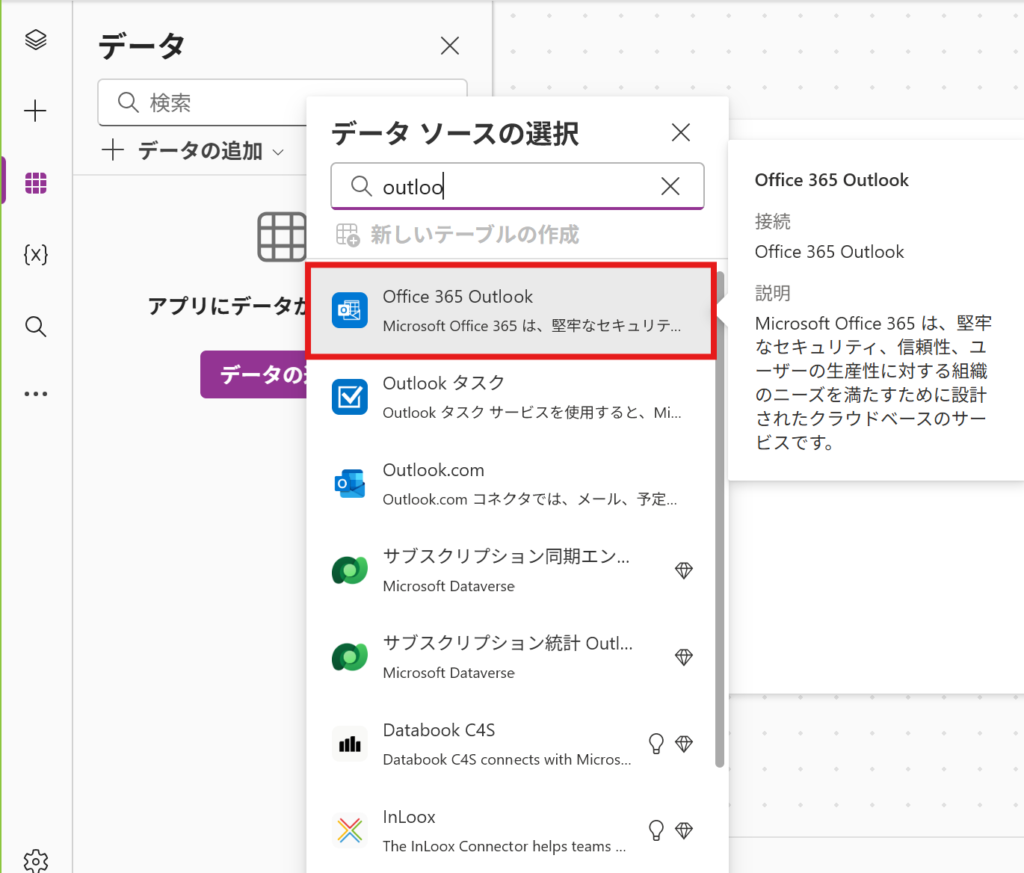This screenshot has width=1024, height=873.
Task: Select the InLoox connector
Action: tap(512, 831)
